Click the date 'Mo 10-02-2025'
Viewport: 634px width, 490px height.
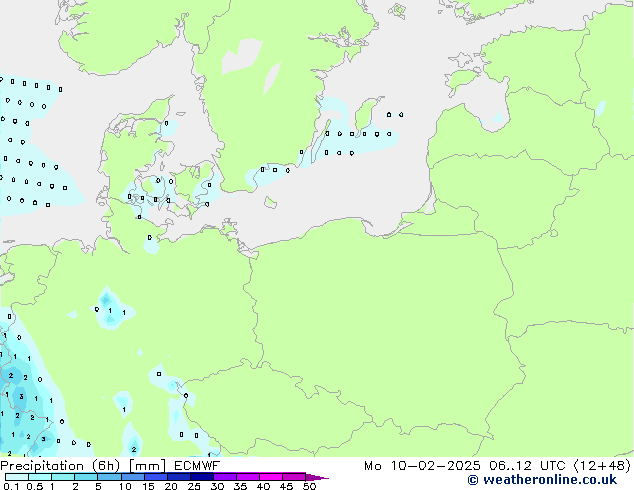click(422, 466)
